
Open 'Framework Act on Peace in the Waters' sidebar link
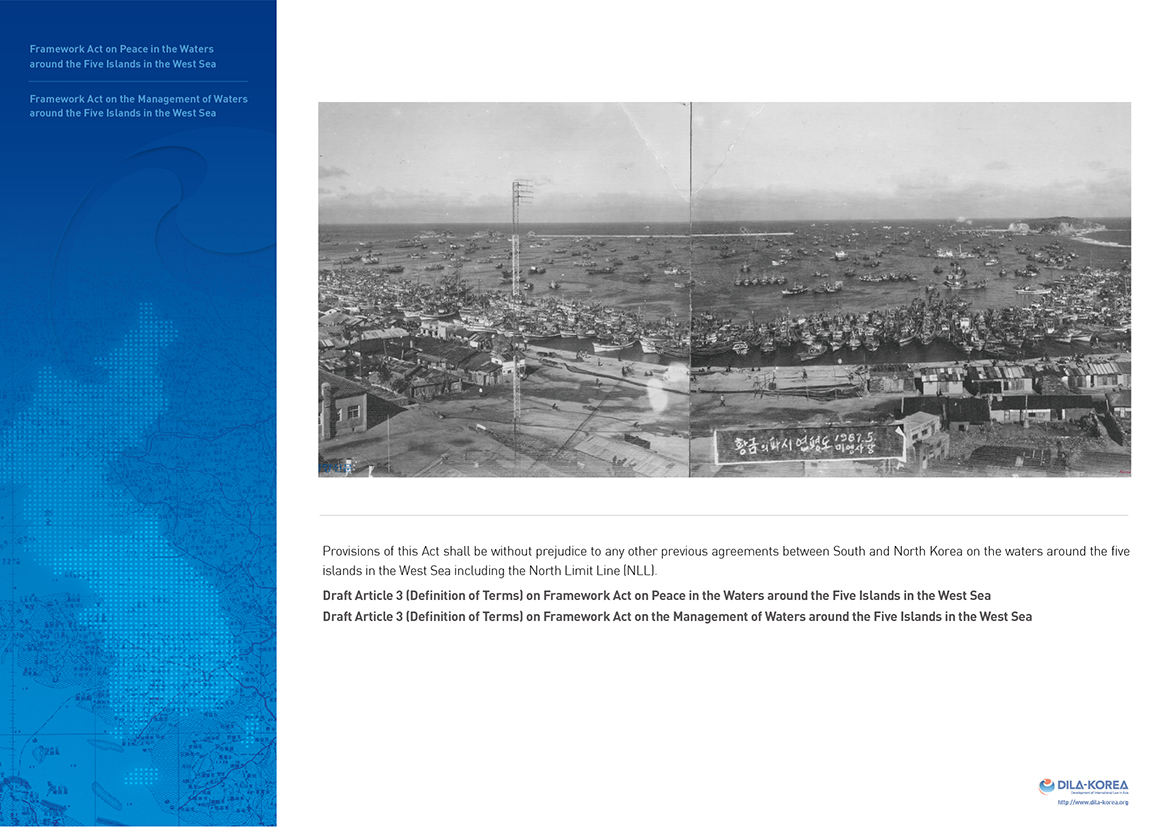tap(122, 57)
